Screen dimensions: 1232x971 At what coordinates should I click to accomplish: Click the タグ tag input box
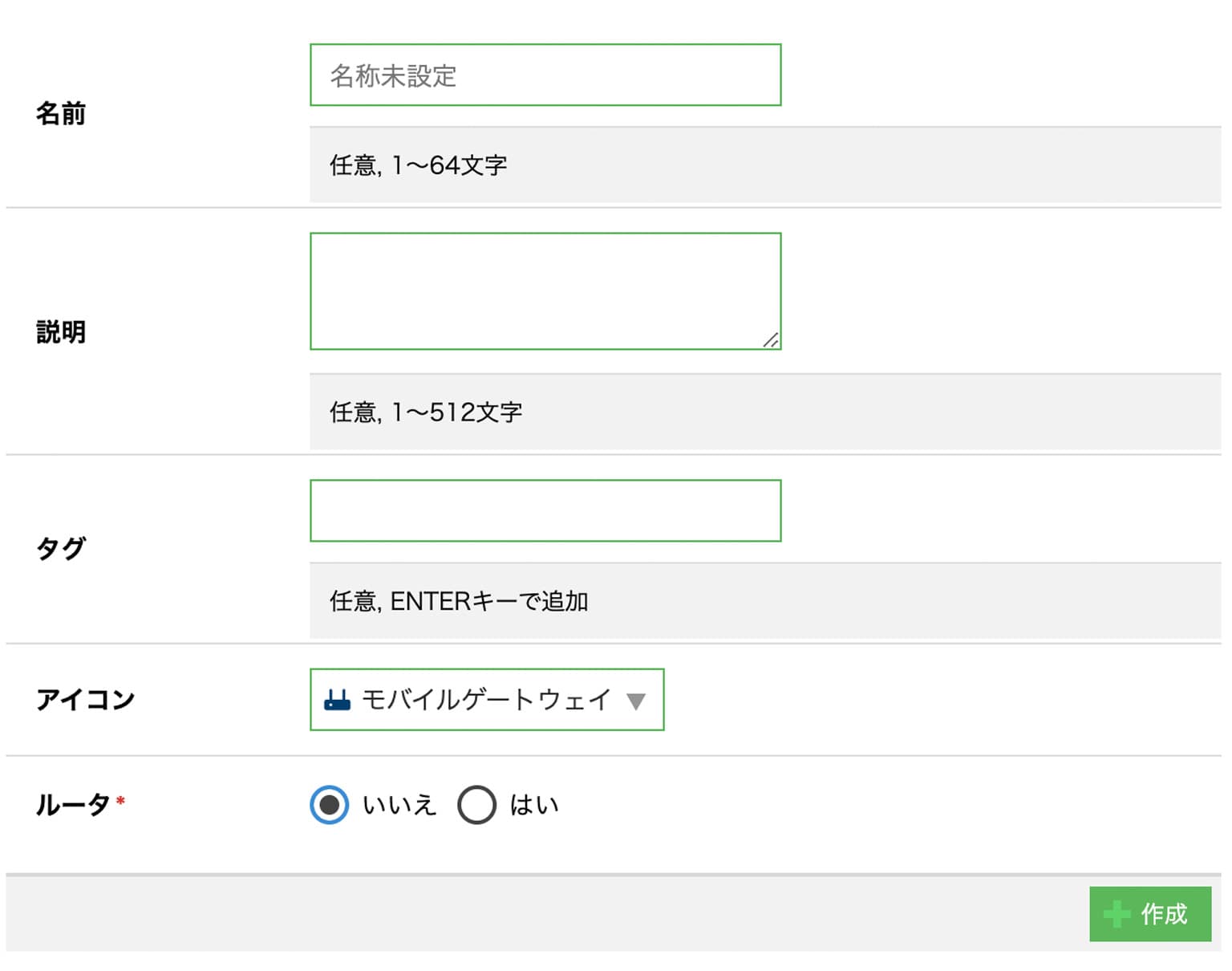tap(545, 511)
